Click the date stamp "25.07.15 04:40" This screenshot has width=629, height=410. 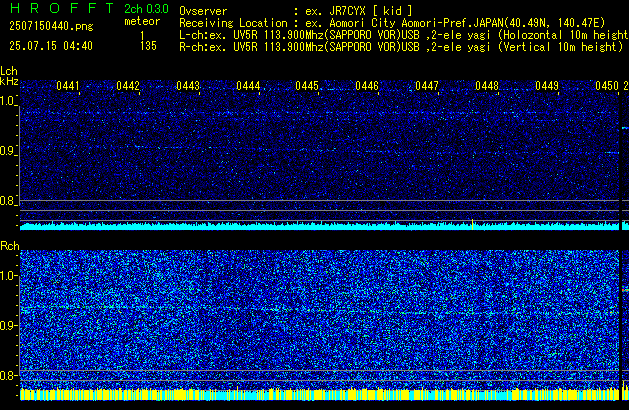[x=51, y=46]
